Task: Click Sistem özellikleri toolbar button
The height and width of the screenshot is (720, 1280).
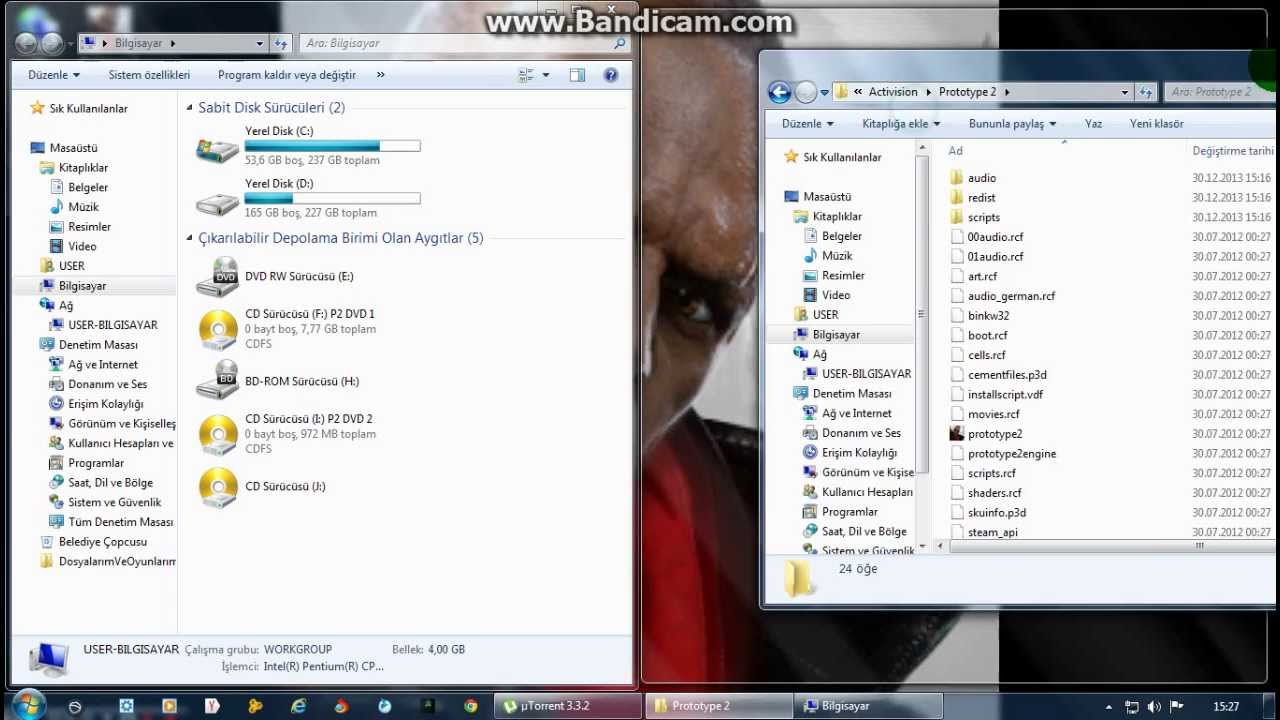Action: tap(149, 75)
